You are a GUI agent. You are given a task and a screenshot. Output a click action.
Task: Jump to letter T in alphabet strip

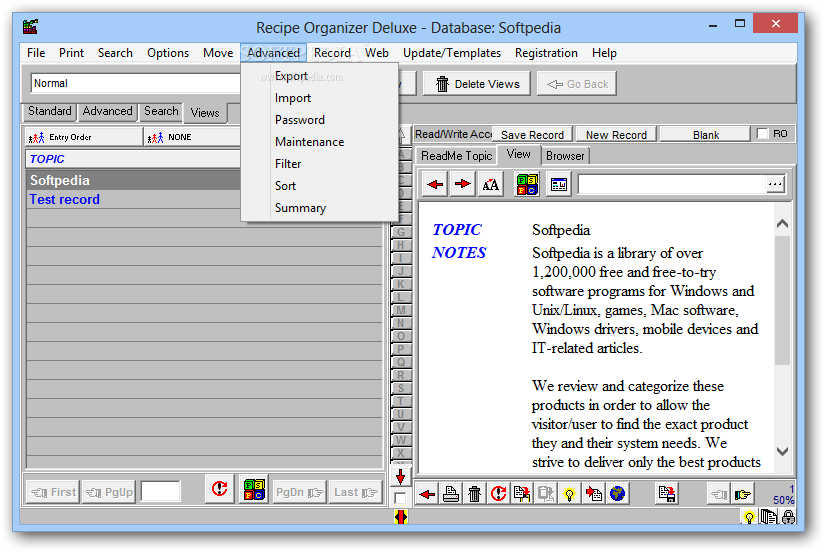401,401
